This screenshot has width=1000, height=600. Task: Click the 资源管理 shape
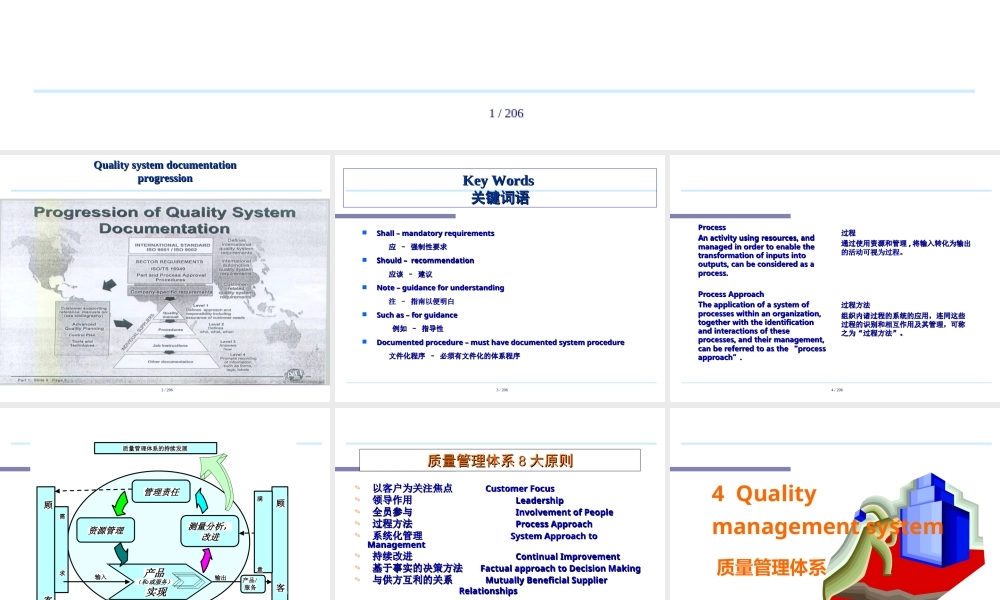[x=106, y=530]
